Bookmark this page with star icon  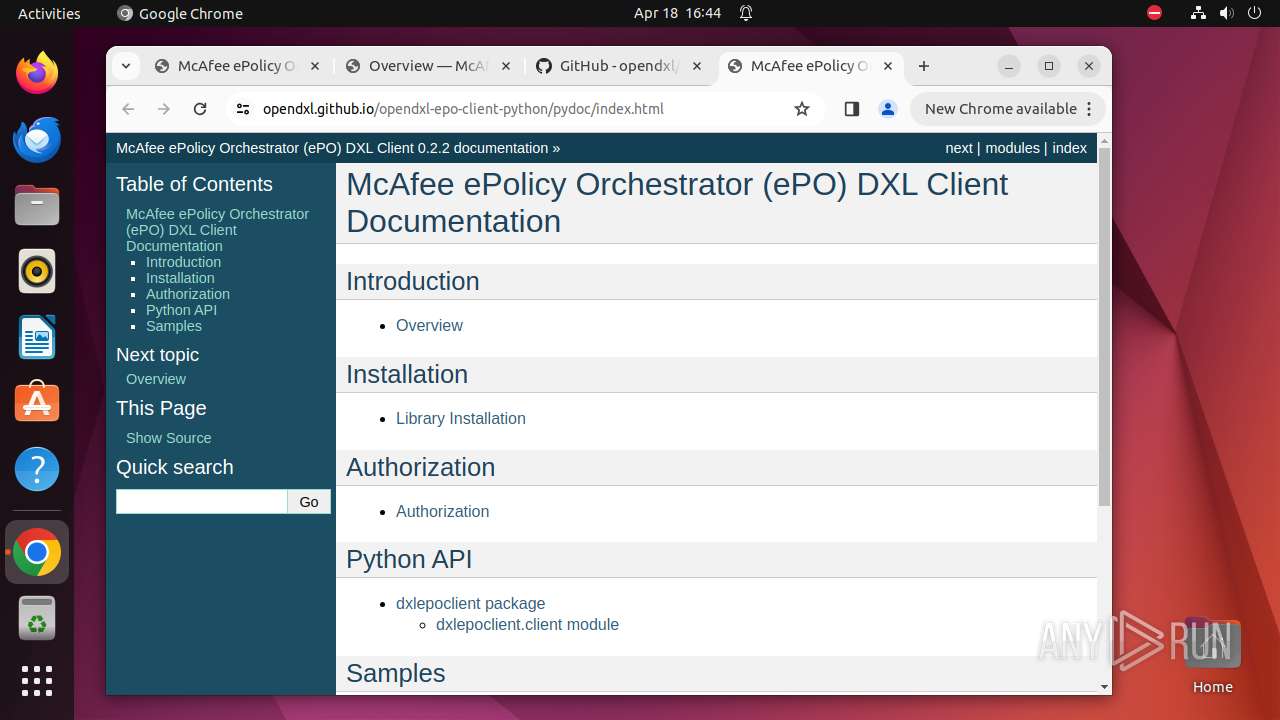point(802,109)
